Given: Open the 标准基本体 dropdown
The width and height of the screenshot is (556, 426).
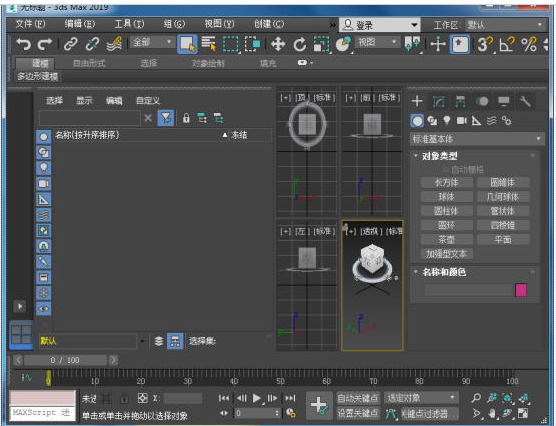Looking at the screenshot, I should tap(477, 139).
